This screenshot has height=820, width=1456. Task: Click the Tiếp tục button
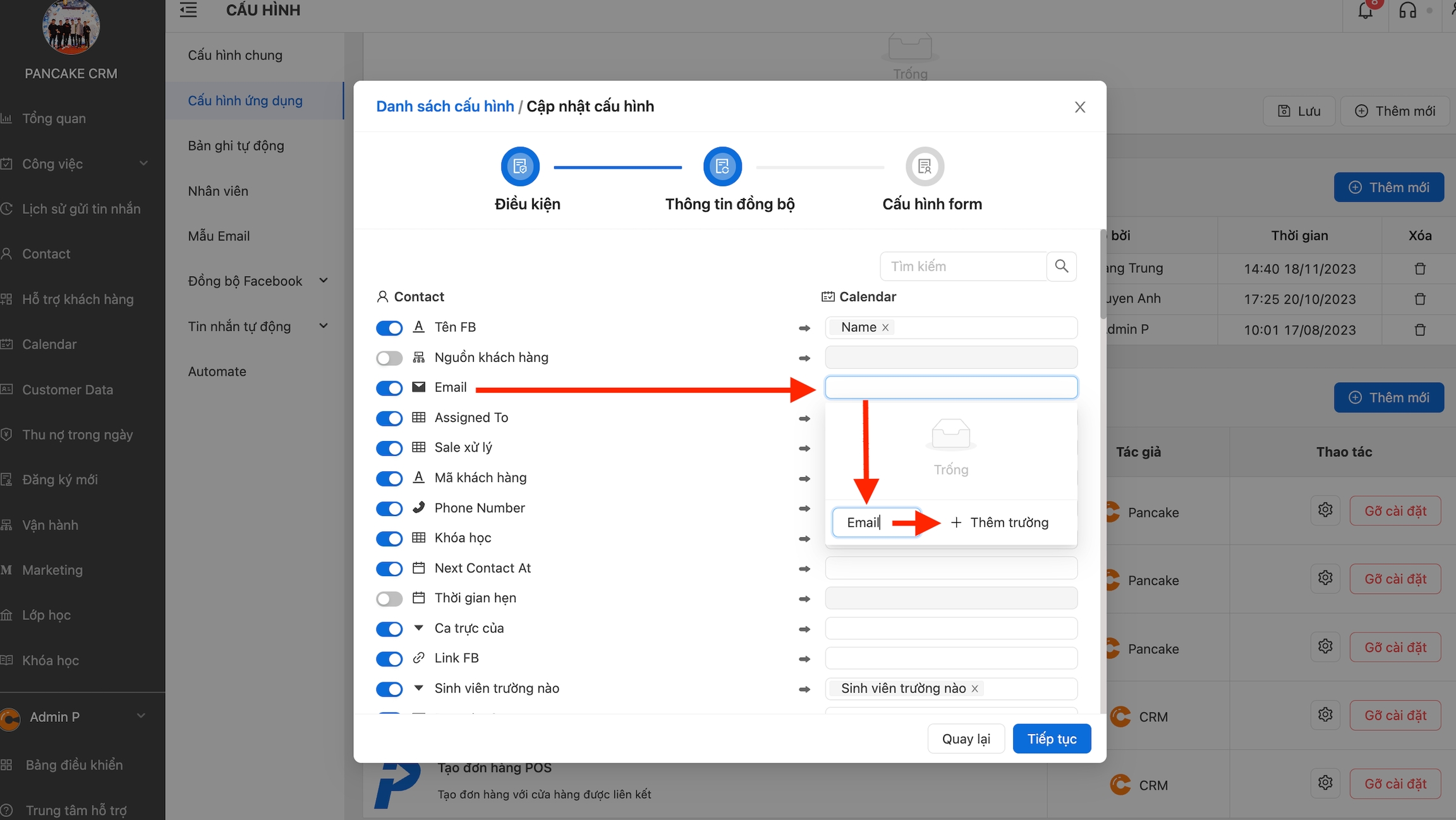pos(1051,739)
